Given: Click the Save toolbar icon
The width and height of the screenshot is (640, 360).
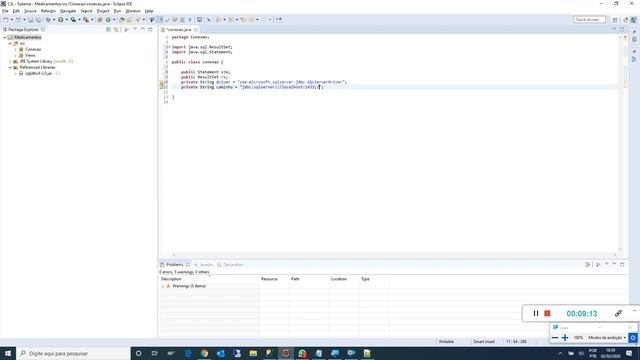Looking at the screenshot, I should [31, 20].
